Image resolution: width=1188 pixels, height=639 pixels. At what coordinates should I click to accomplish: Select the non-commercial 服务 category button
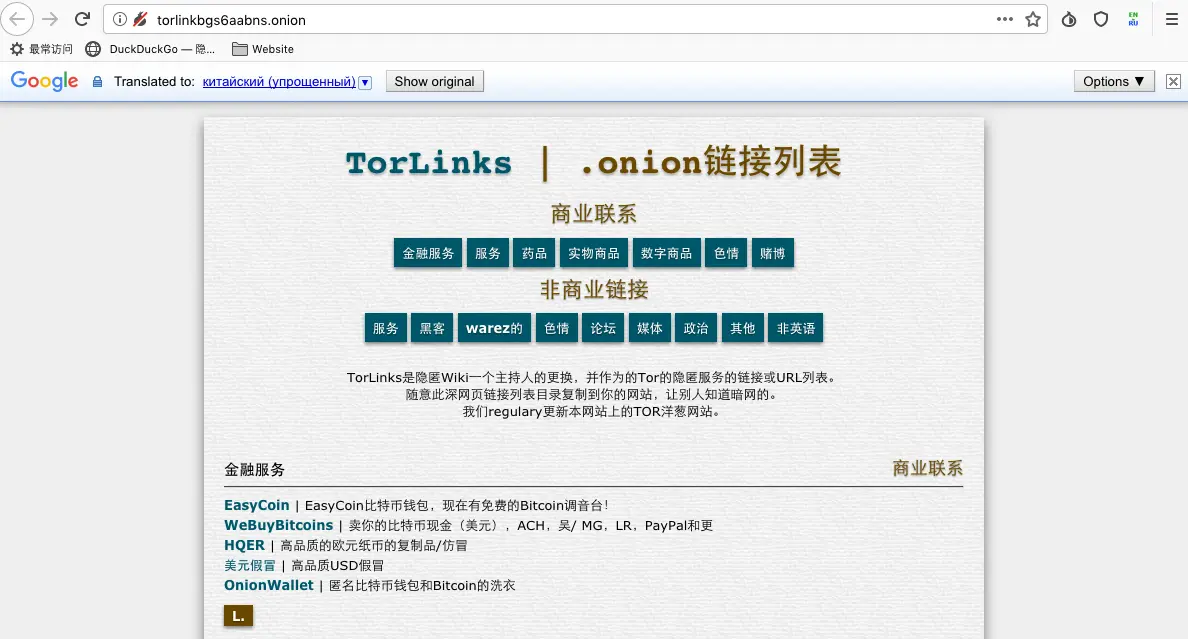coord(386,328)
